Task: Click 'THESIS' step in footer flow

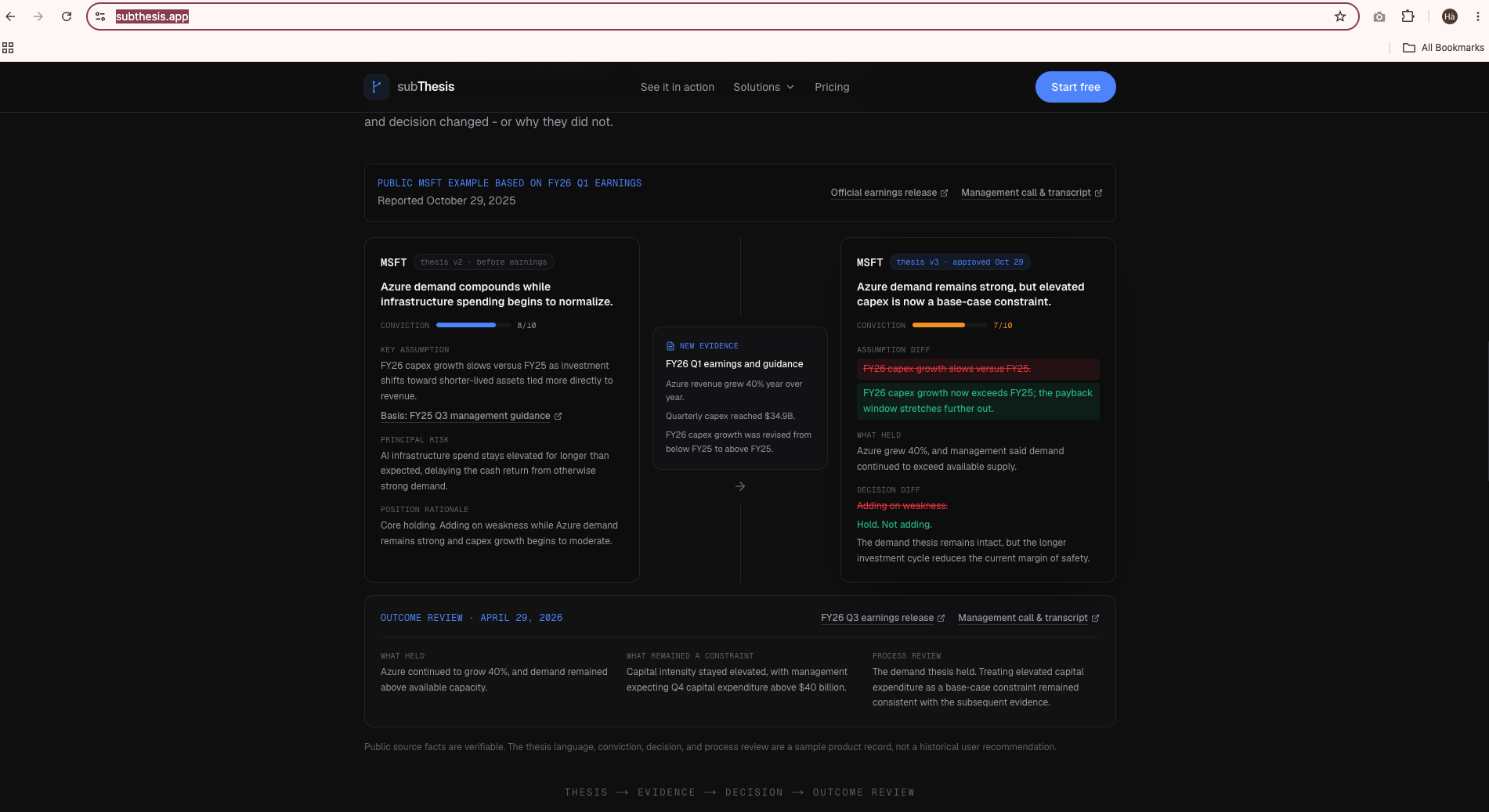Action: point(586,792)
